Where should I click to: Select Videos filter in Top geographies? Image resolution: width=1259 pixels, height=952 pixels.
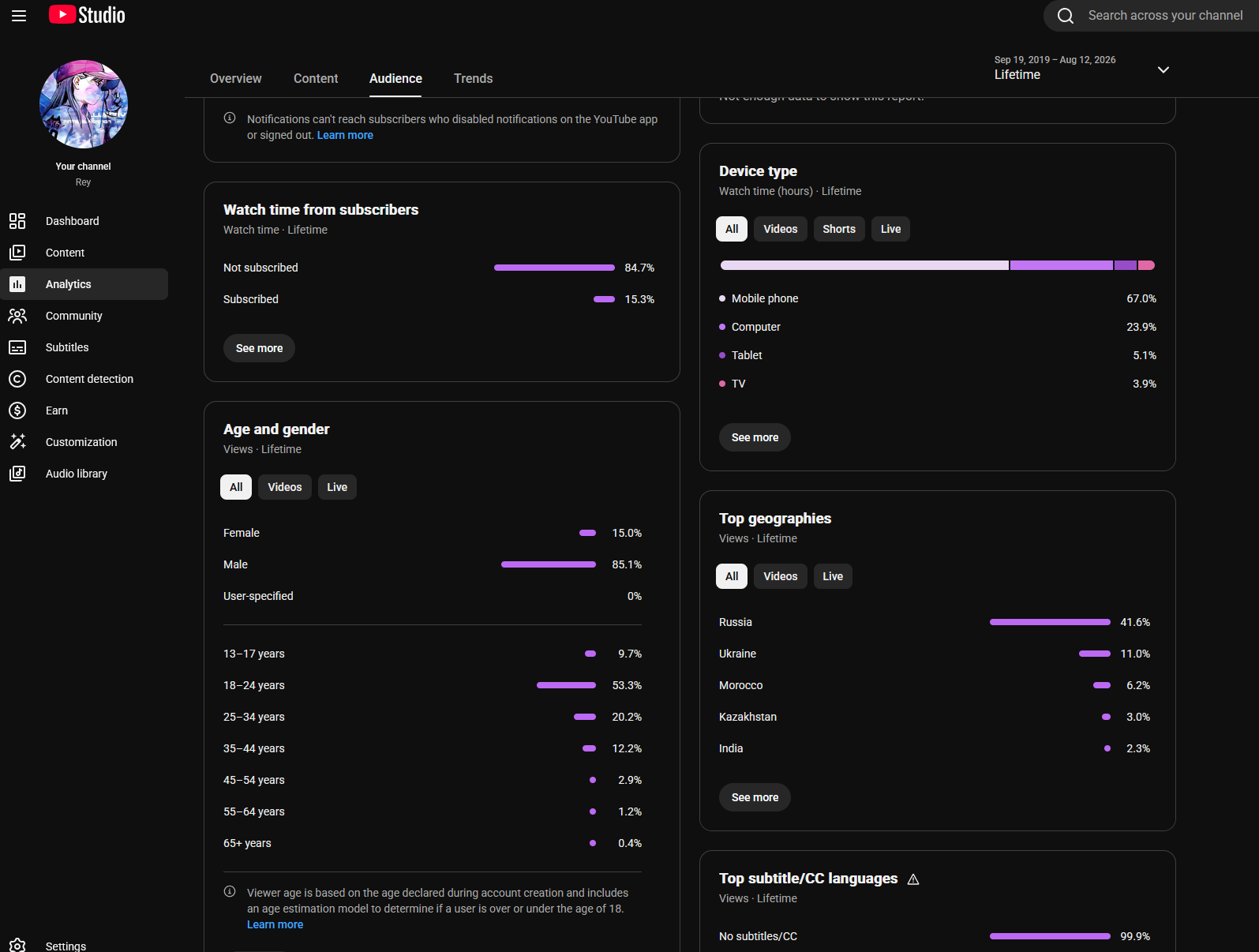[781, 576]
